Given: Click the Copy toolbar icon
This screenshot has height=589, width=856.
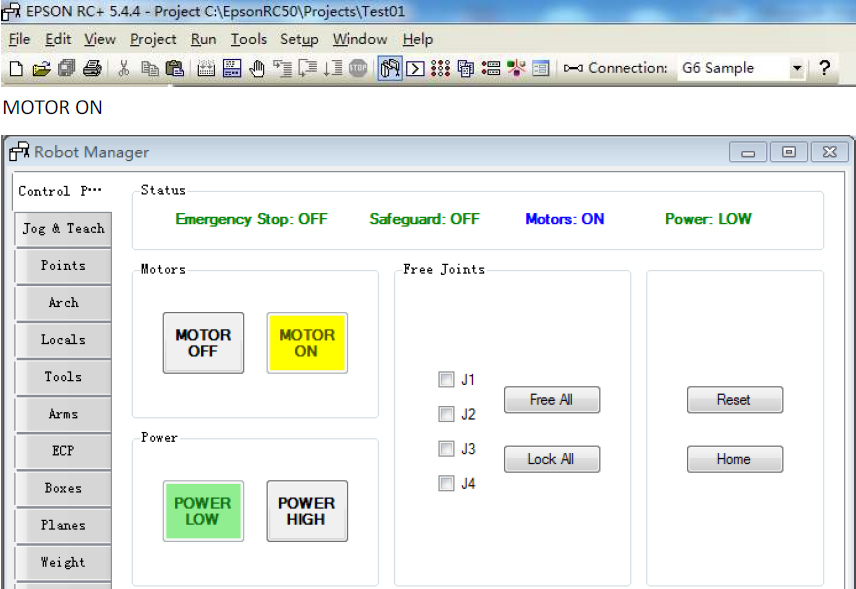Looking at the screenshot, I should coord(149,68).
